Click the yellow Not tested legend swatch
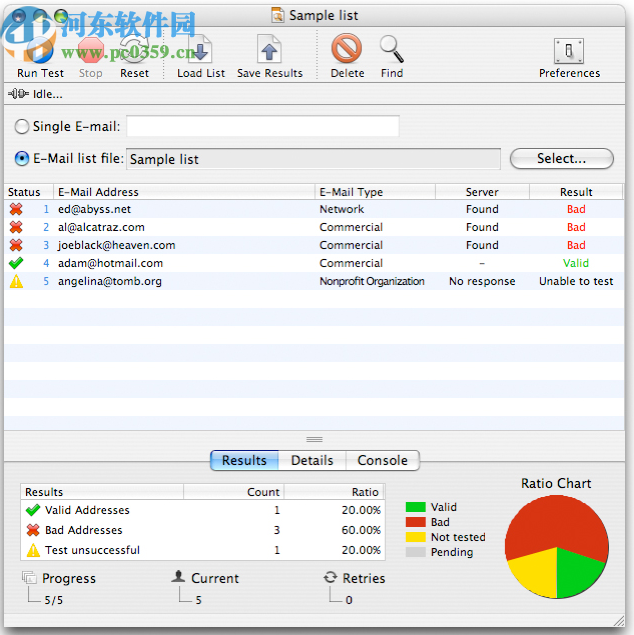The width and height of the screenshot is (634, 635). click(415, 537)
